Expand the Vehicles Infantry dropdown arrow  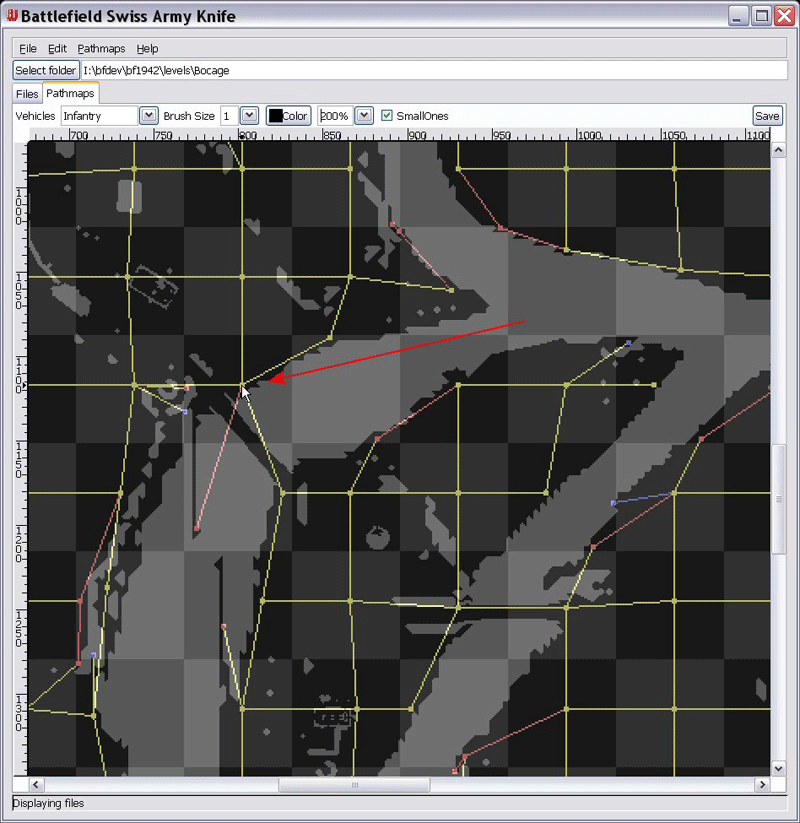149,115
